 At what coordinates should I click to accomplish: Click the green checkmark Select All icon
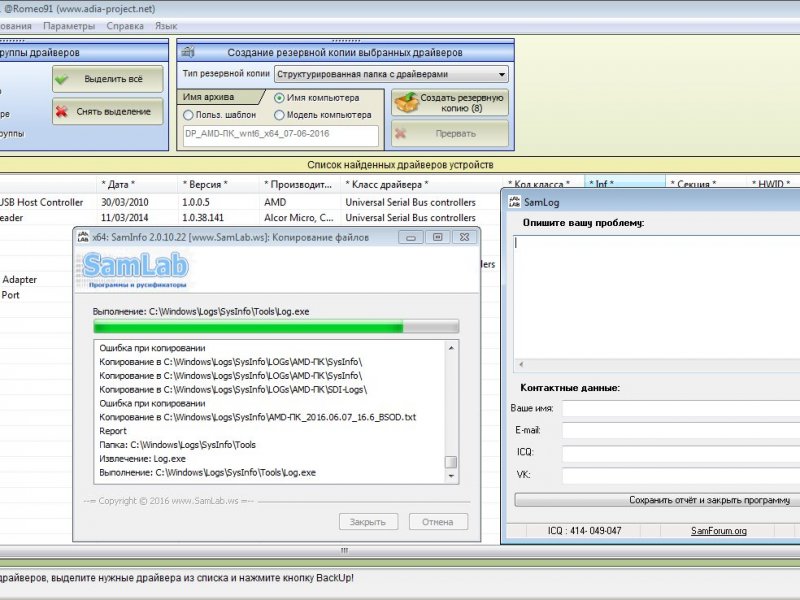[x=62, y=79]
